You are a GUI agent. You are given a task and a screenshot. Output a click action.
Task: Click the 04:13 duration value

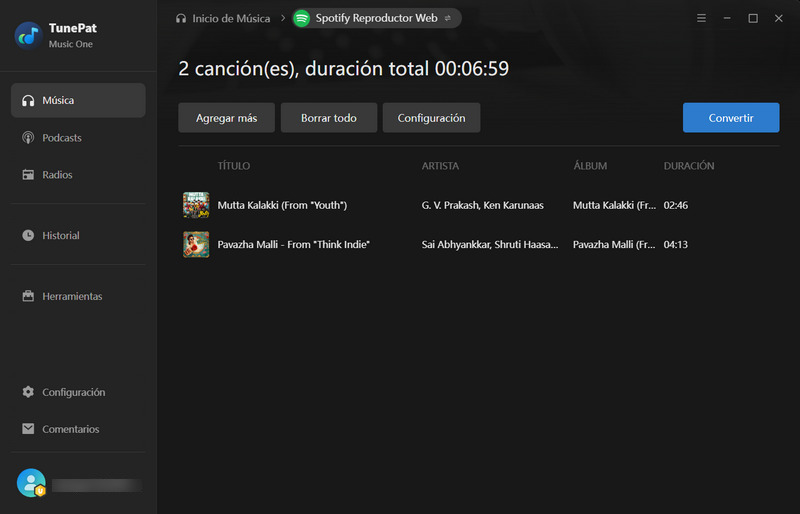point(676,244)
